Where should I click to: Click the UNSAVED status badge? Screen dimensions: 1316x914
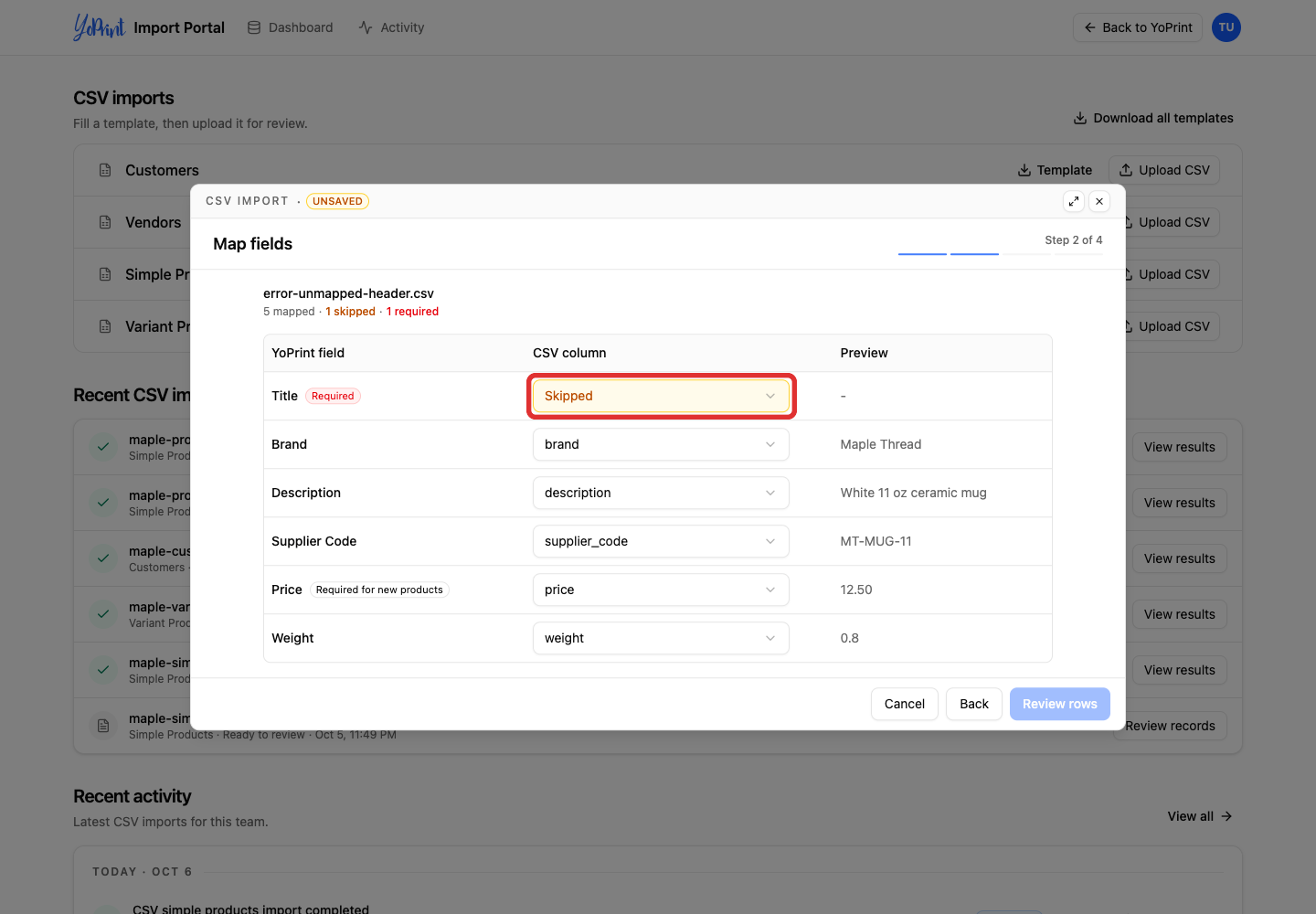[x=337, y=201]
